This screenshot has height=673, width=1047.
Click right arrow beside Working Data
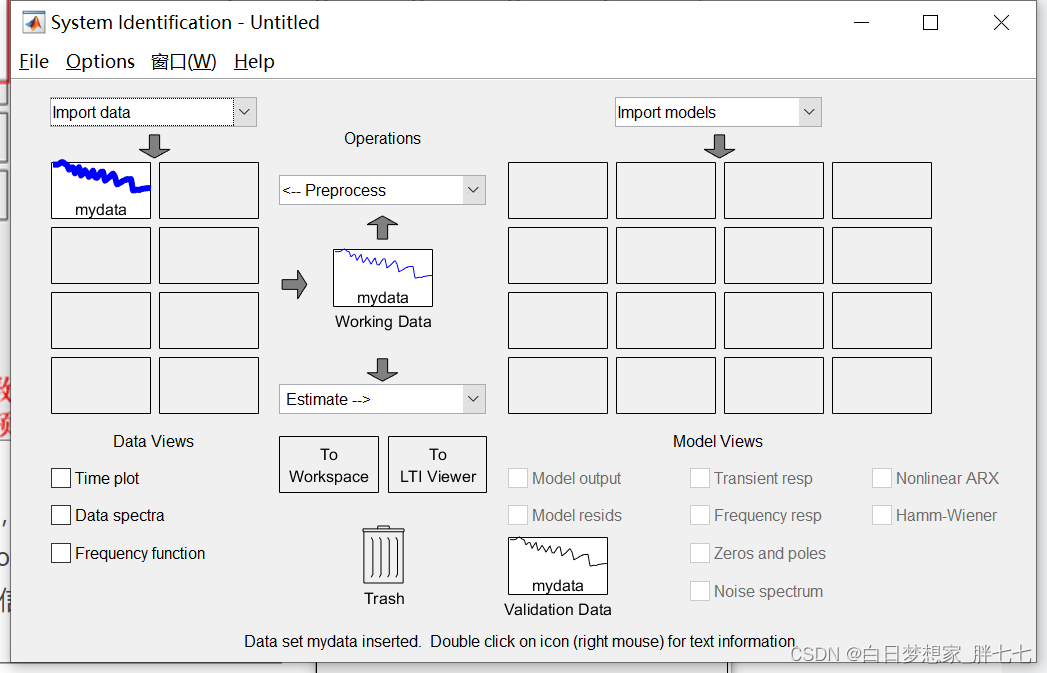(294, 284)
